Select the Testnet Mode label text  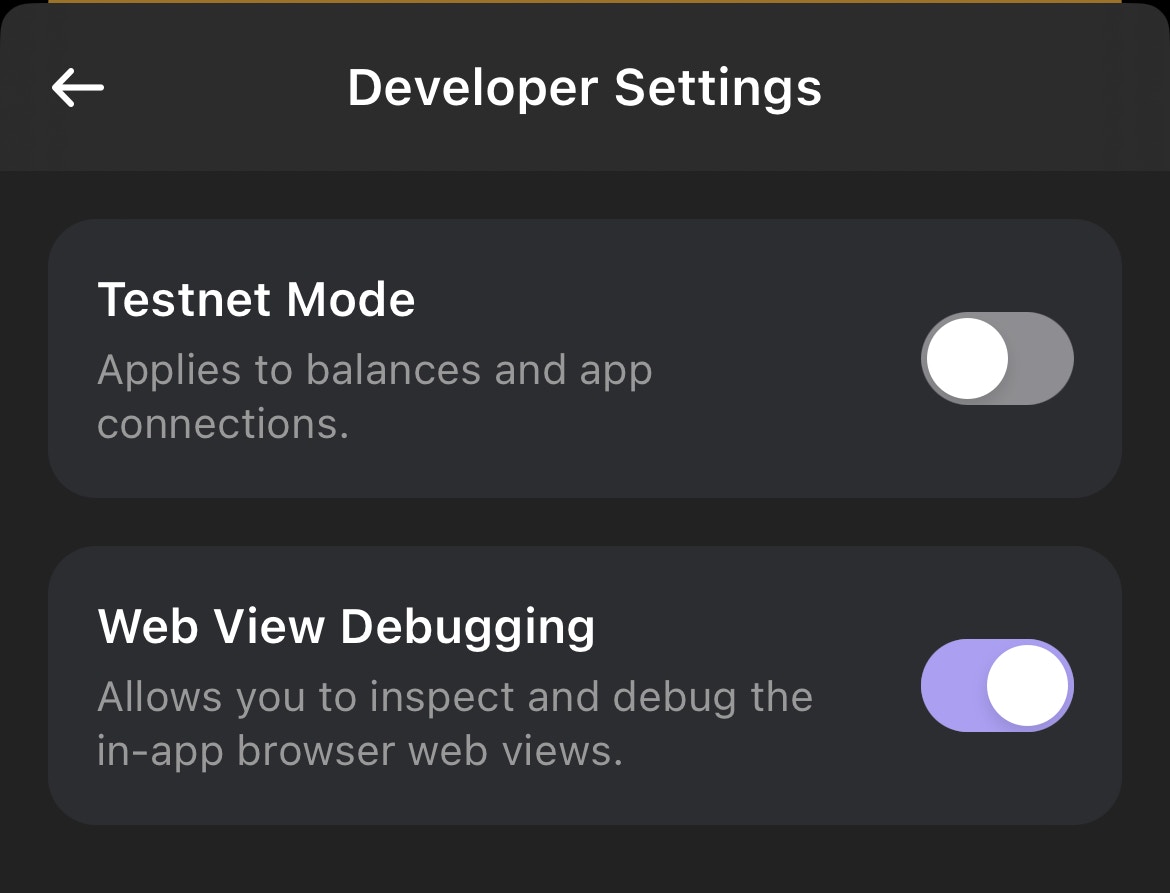(x=256, y=299)
